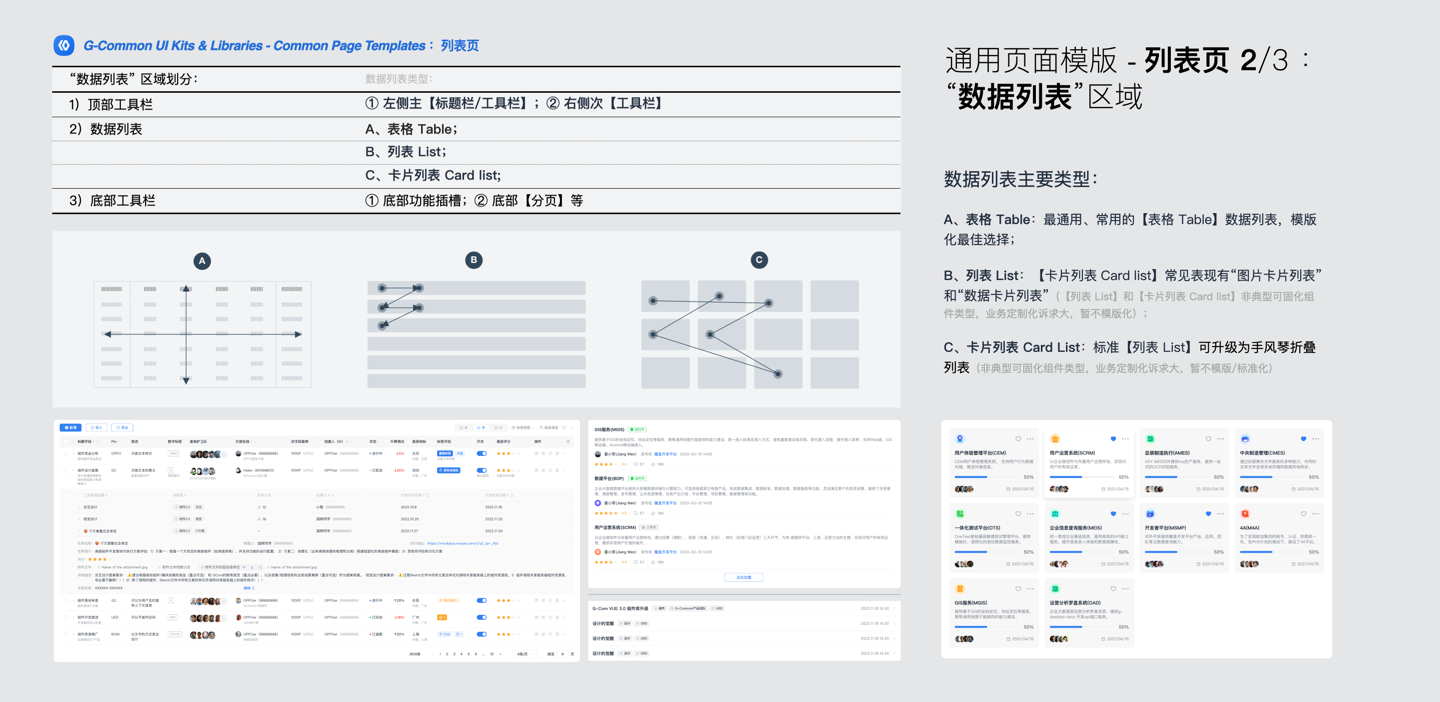Toggle switch in the OPPO table row
The image size is (1440, 702).
(481, 453)
